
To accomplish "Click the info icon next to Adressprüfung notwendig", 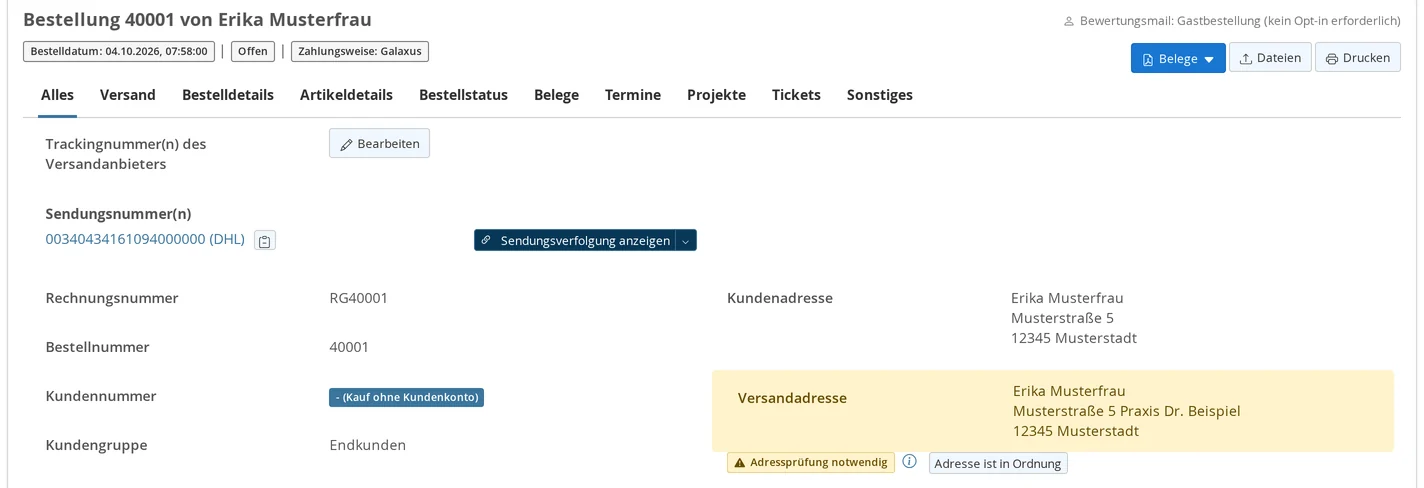I will tap(909, 462).
